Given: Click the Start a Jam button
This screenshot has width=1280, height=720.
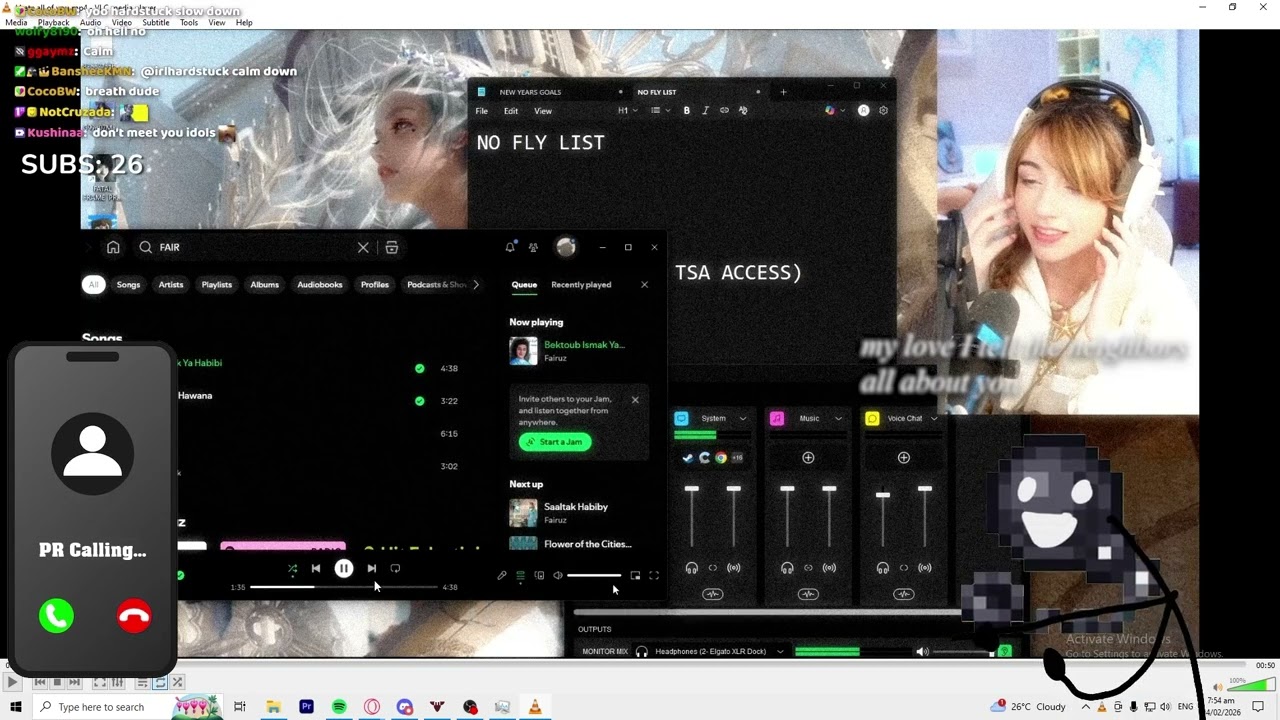Looking at the screenshot, I should pos(555,442).
